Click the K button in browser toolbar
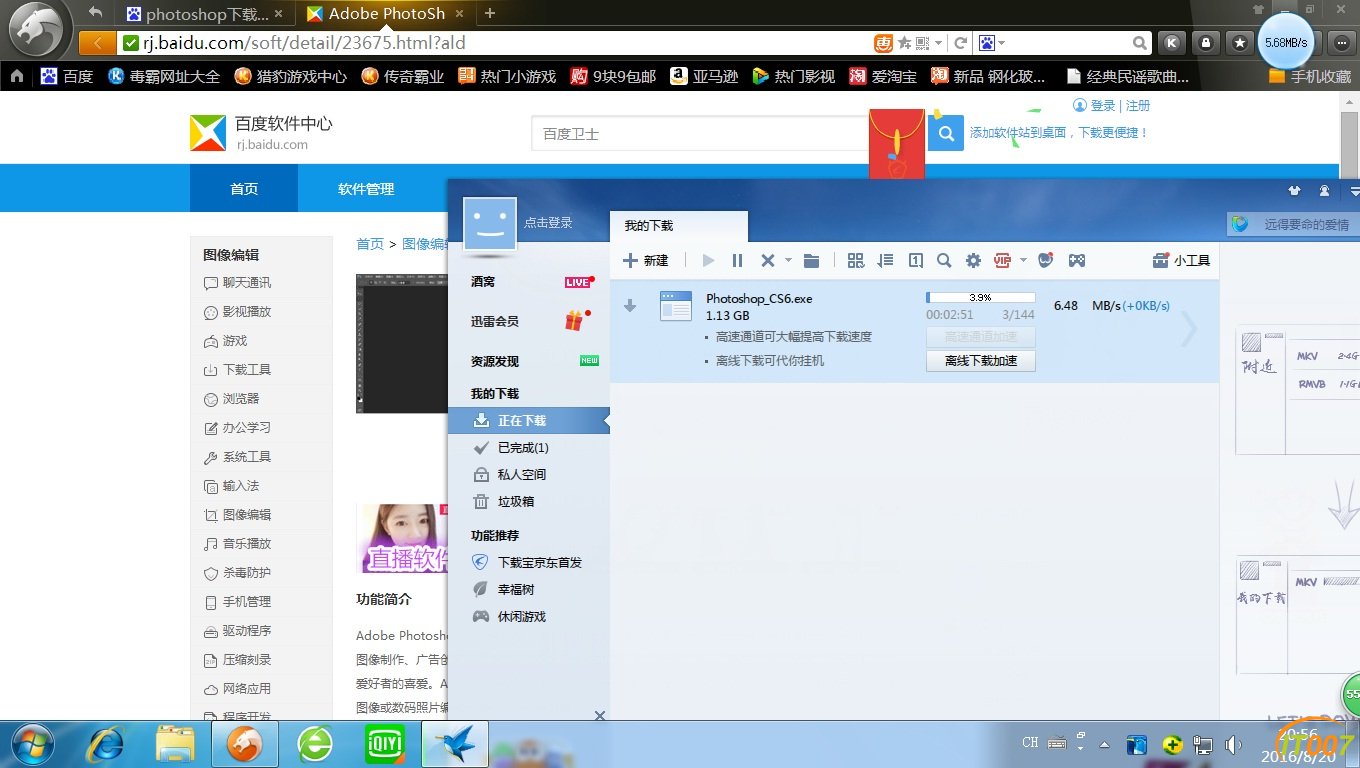 pos(1172,43)
